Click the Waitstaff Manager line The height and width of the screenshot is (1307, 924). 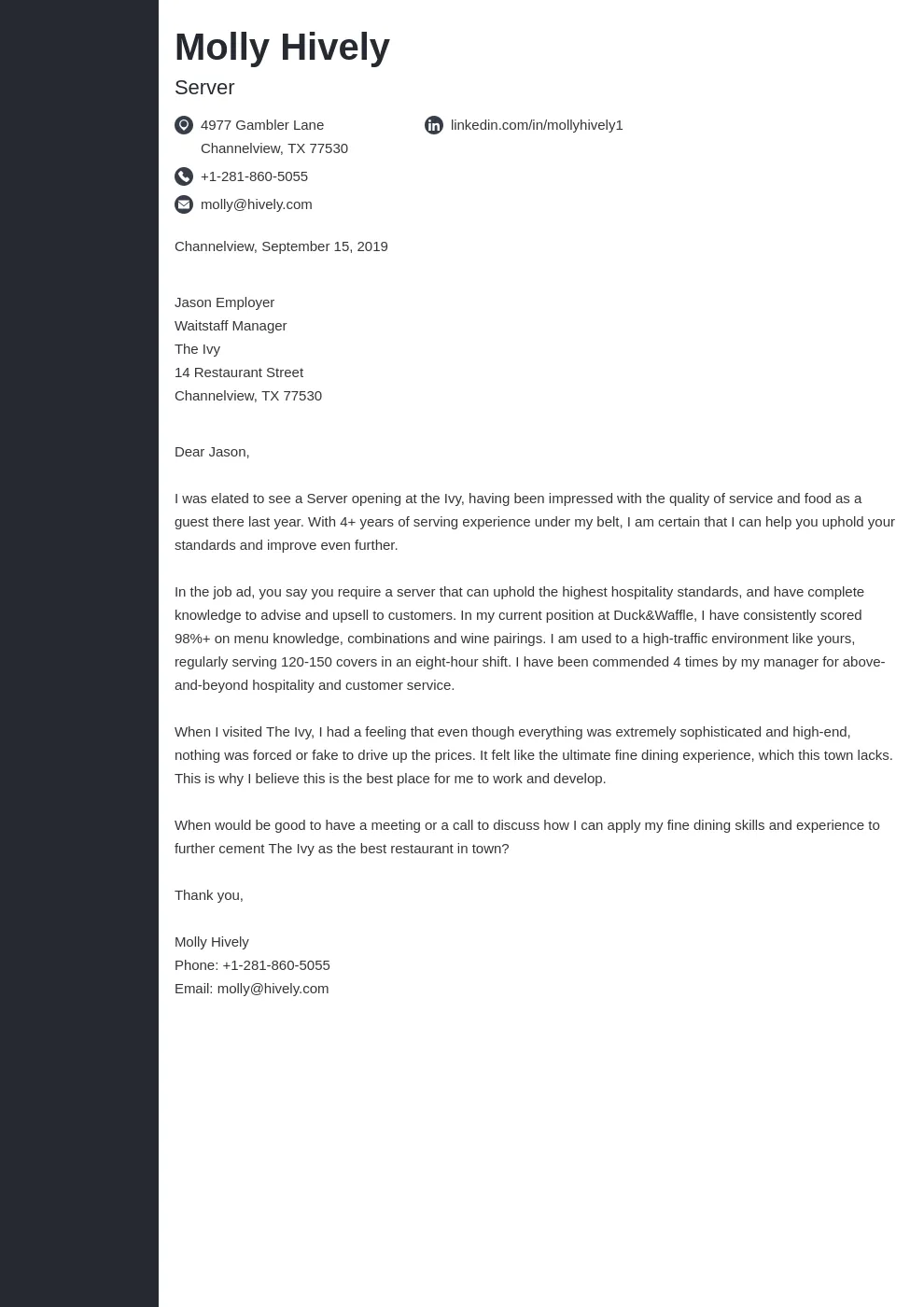point(231,326)
